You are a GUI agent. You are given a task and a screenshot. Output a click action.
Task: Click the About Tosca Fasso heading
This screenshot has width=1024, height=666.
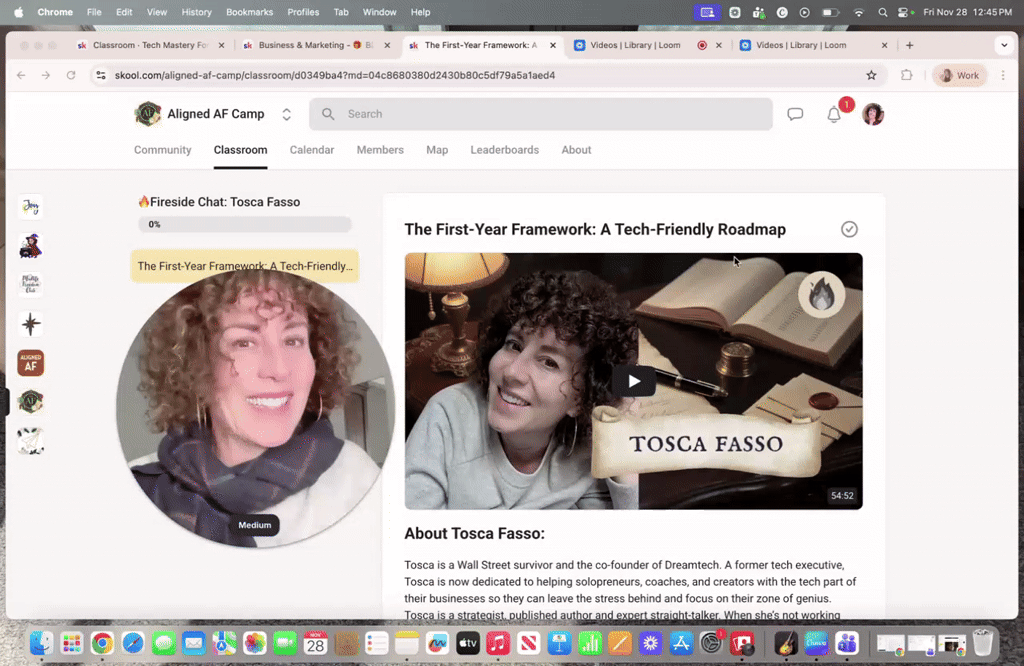(474, 533)
